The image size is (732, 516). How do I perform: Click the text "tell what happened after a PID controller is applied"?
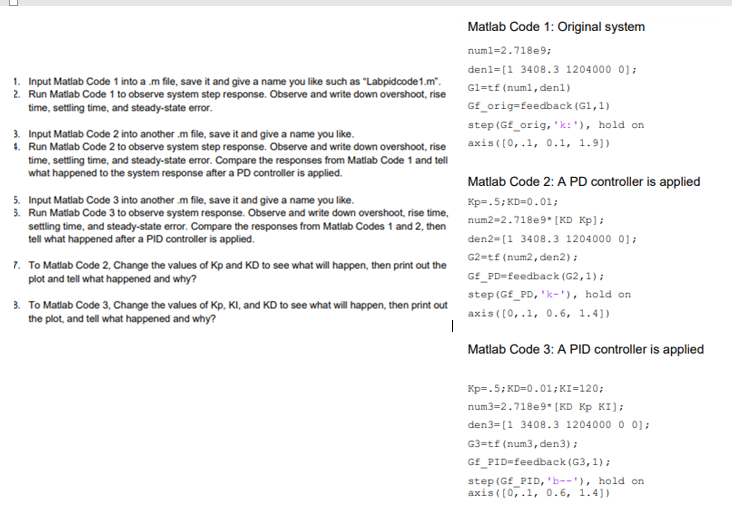tap(141, 239)
